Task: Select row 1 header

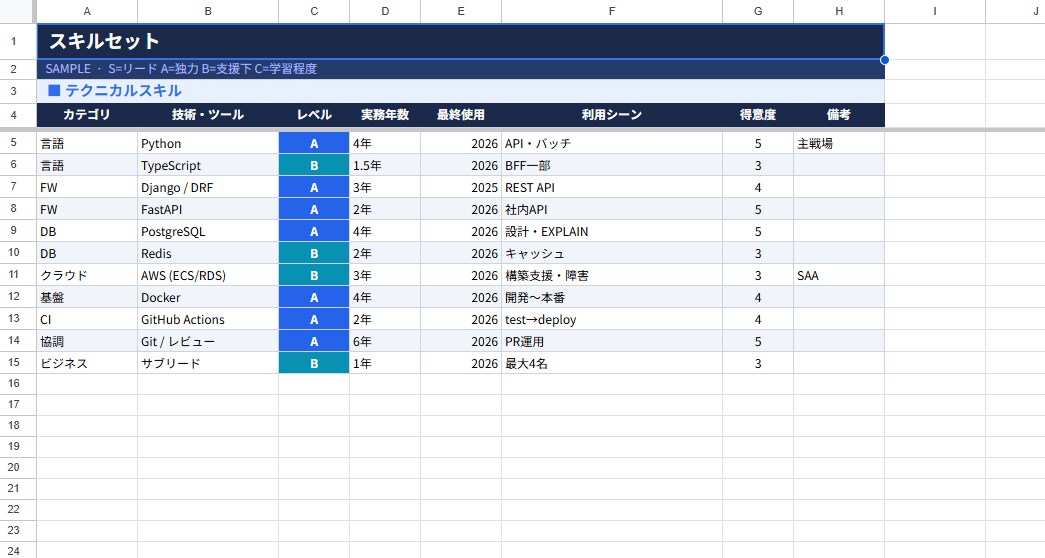Action: pos(18,41)
